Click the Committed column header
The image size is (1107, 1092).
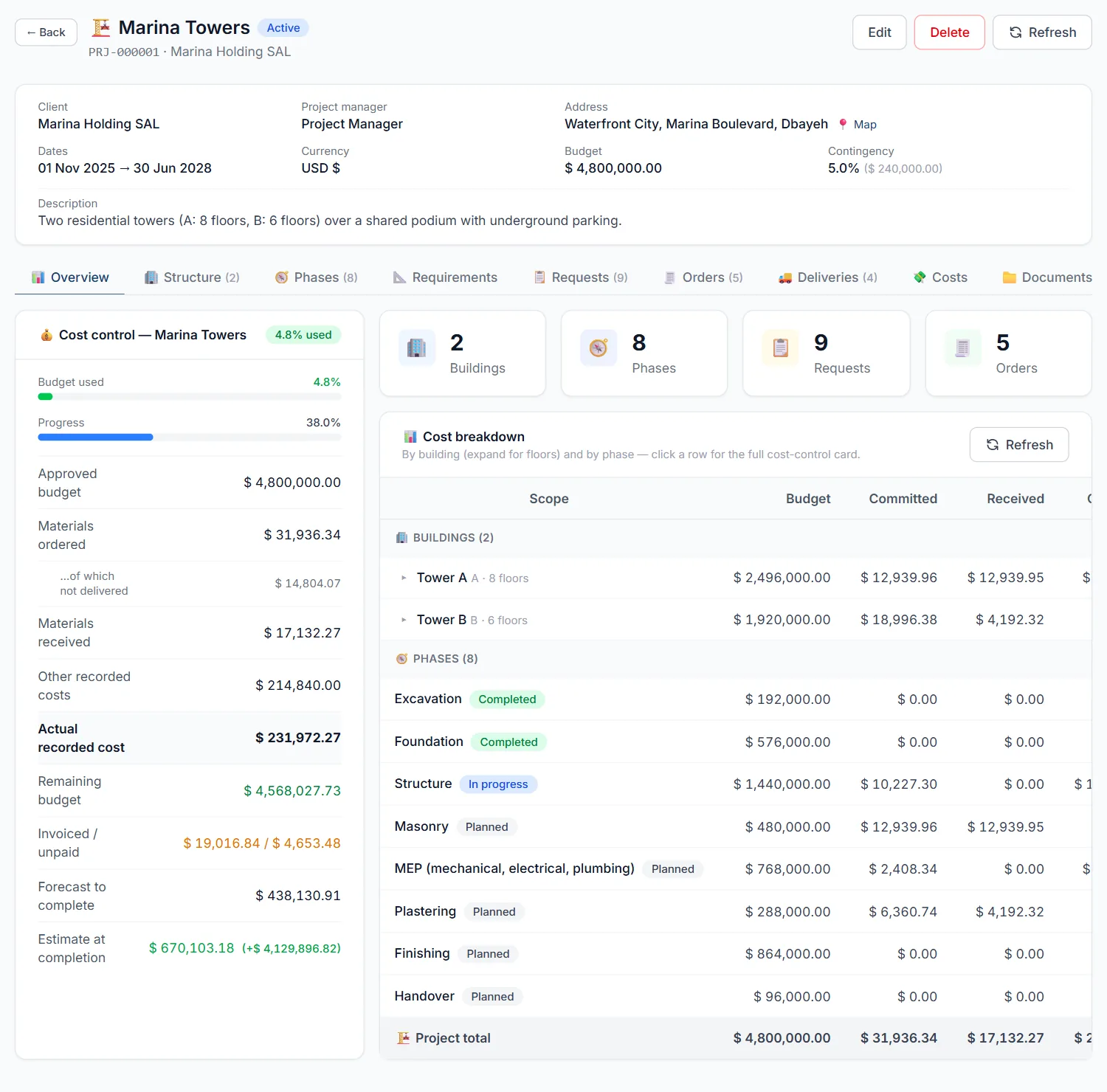pyautogui.click(x=903, y=499)
